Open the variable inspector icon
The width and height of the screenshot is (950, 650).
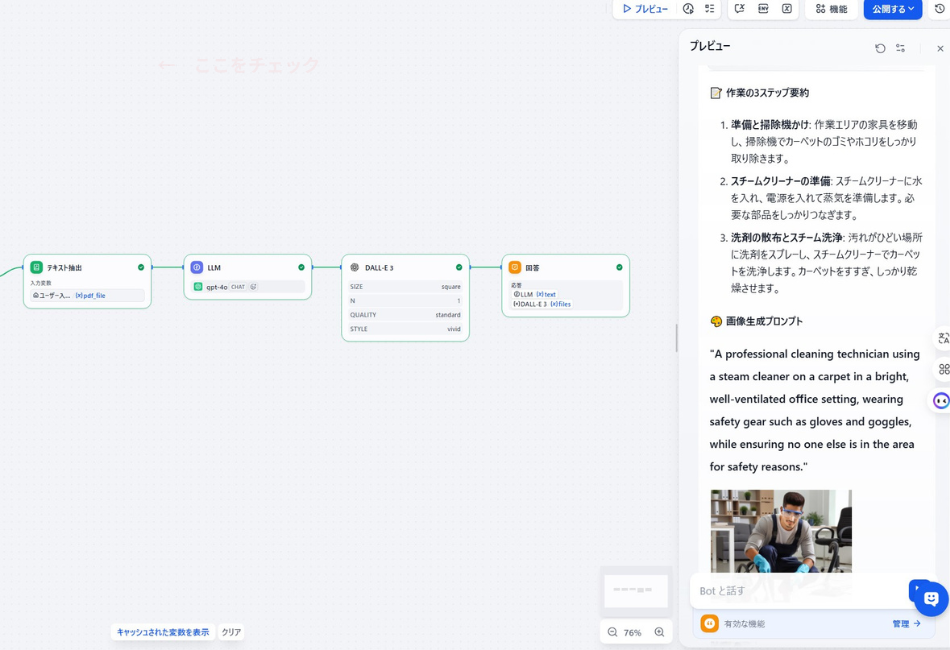click(x=789, y=9)
